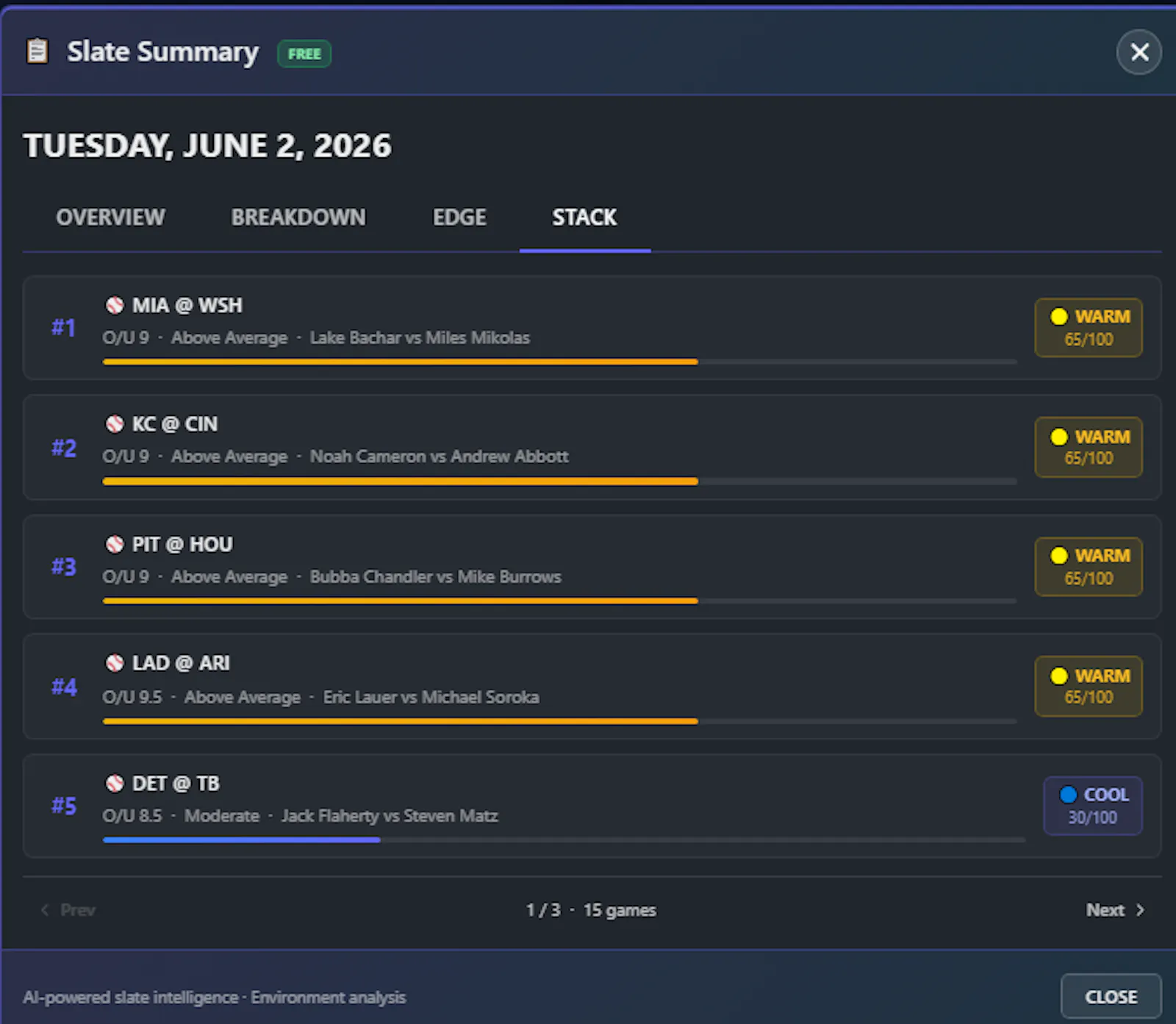Open the BREAKDOWN tab
The image size is (1176, 1024).
(298, 218)
